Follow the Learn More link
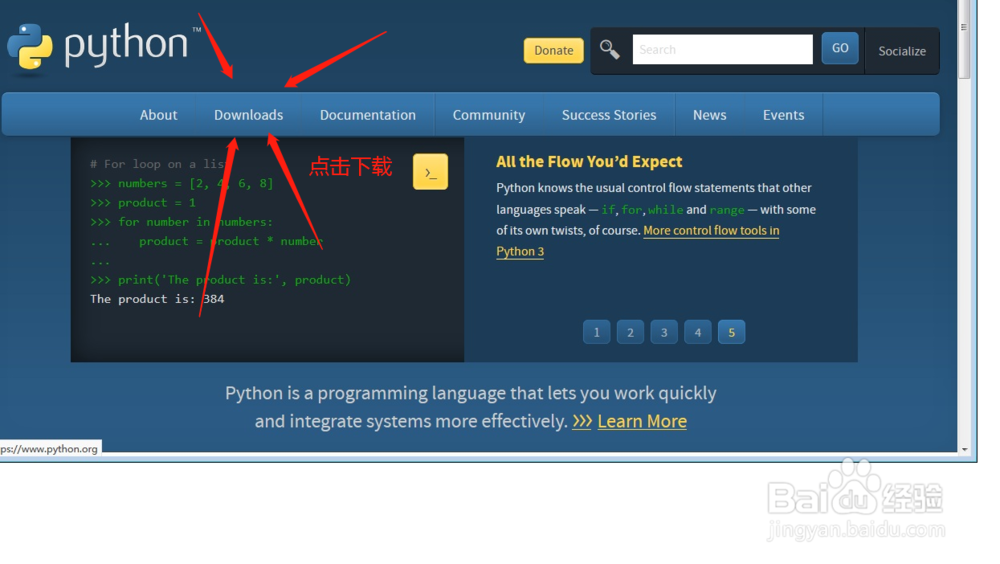1000x564 pixels. 642,421
